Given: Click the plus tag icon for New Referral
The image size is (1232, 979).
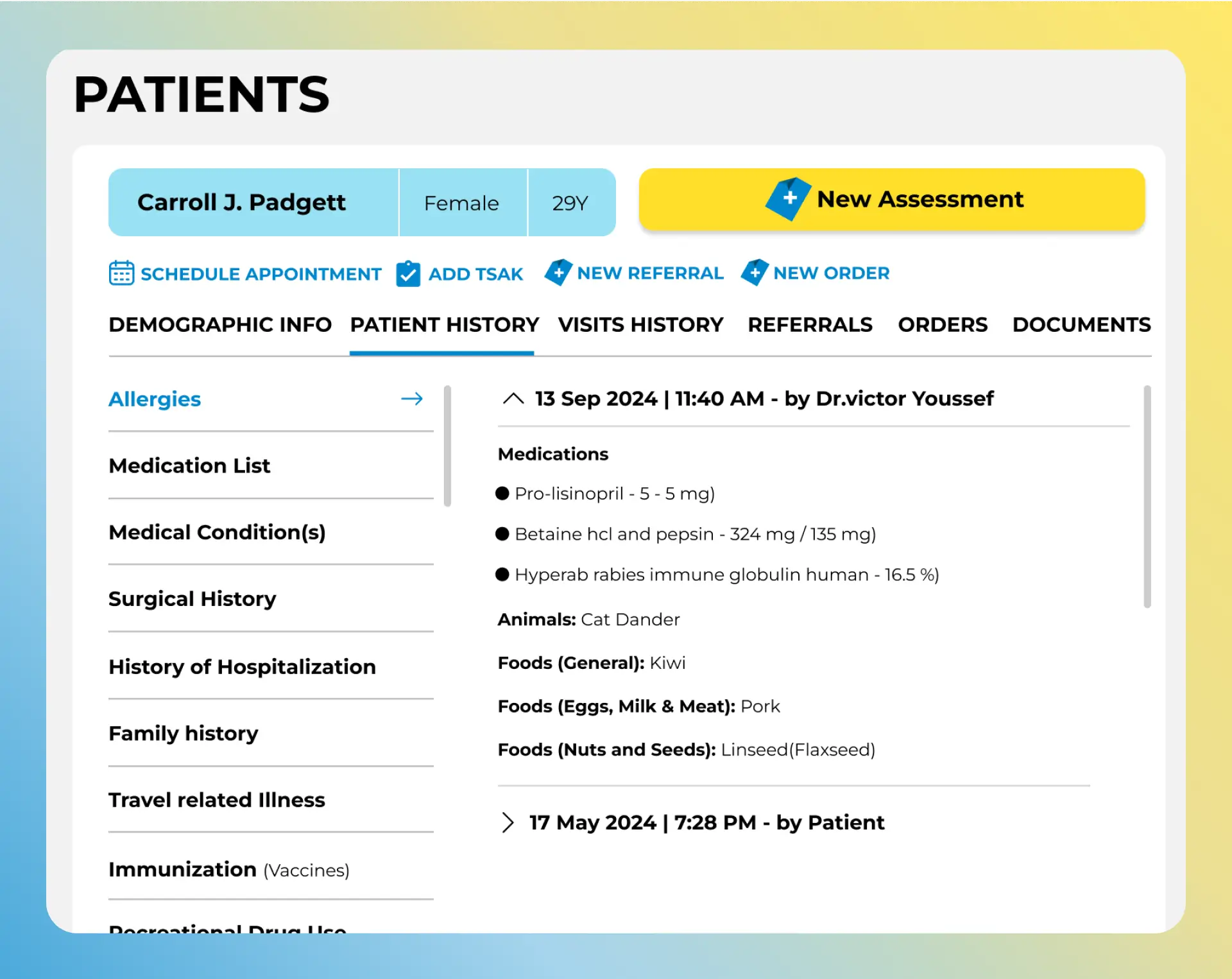Looking at the screenshot, I should [x=558, y=273].
